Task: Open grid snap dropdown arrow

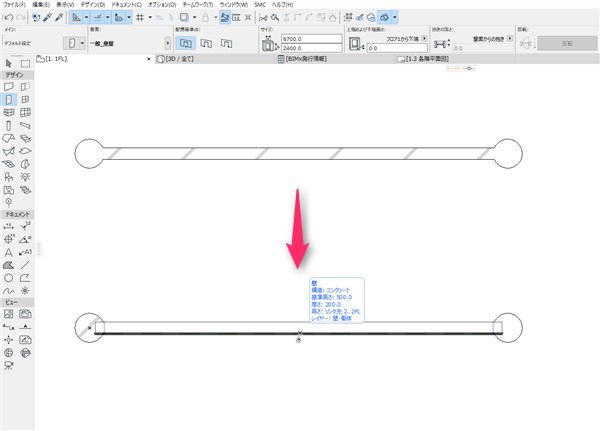Action: (x=150, y=17)
